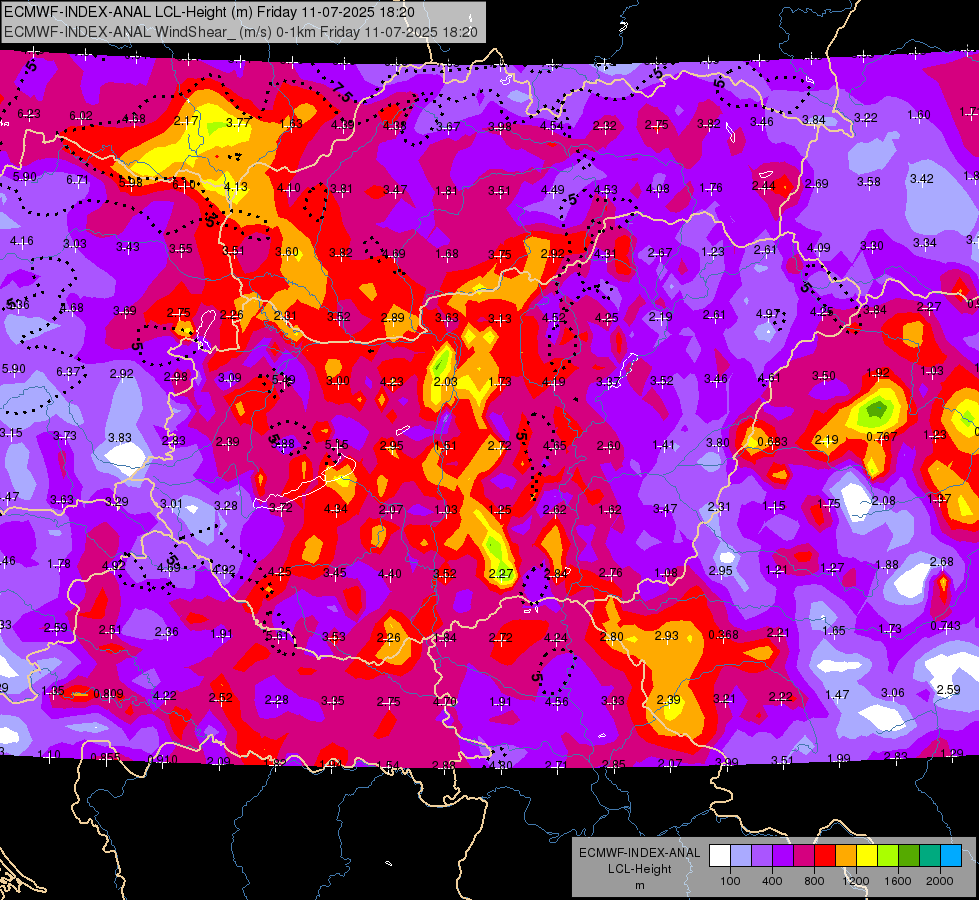Image resolution: width=979 pixels, height=900 pixels.
Task: Click the wind shear value 2.44
Action: pos(764,185)
